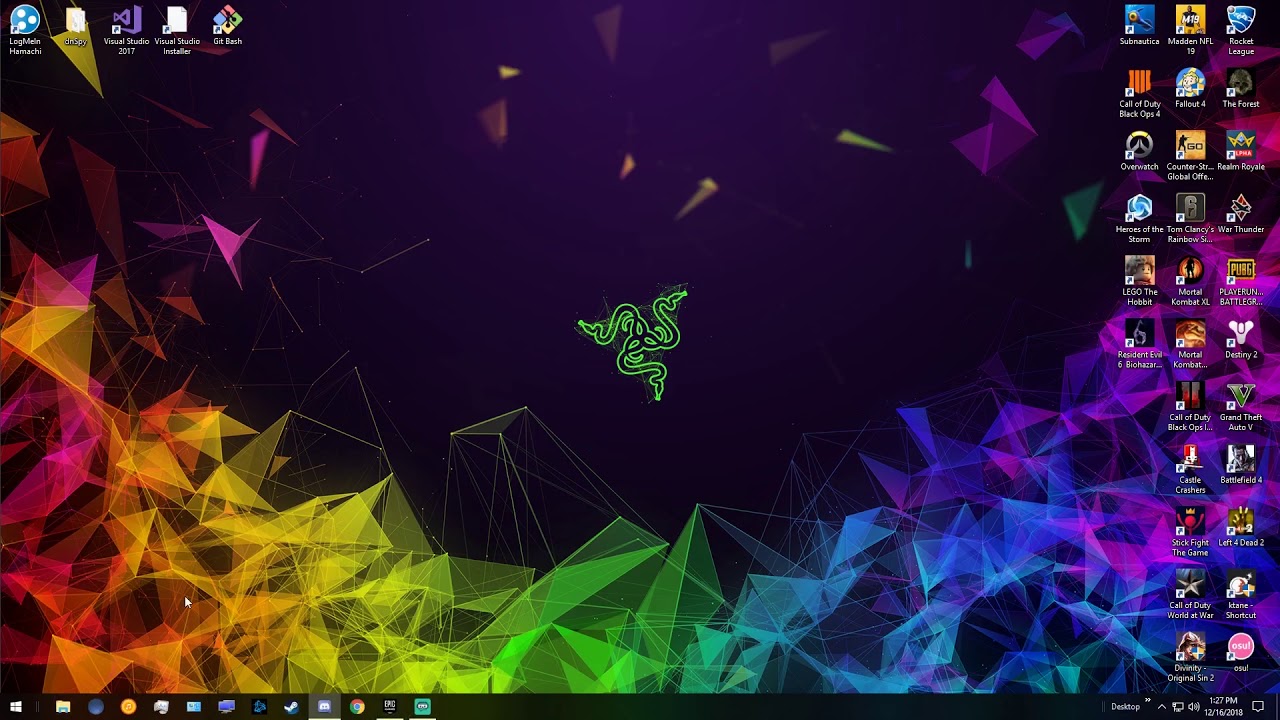
Task: Open File Explorer from the taskbar
Action: point(63,707)
